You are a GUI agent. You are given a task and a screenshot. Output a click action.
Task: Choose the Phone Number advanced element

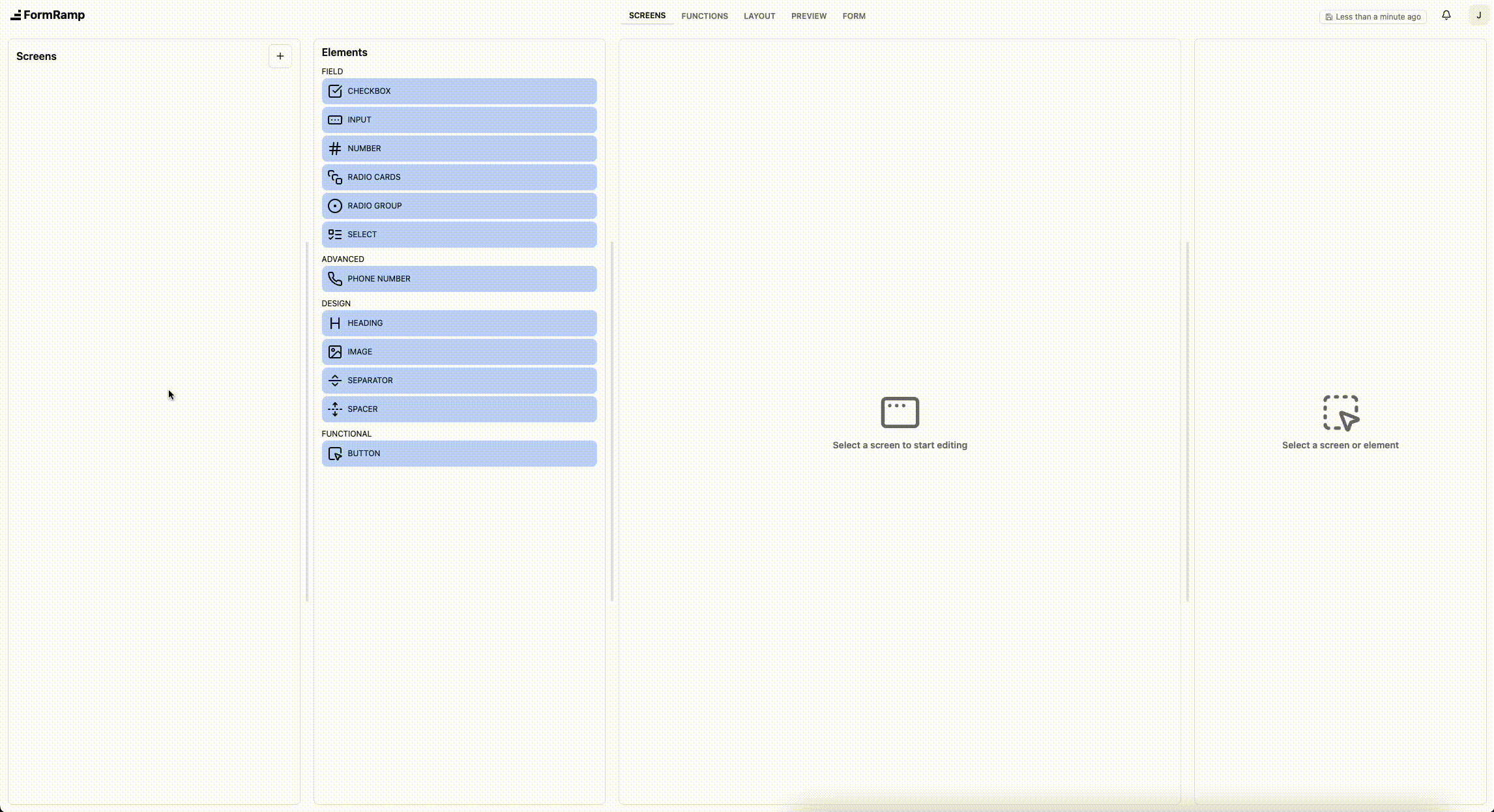tap(459, 278)
